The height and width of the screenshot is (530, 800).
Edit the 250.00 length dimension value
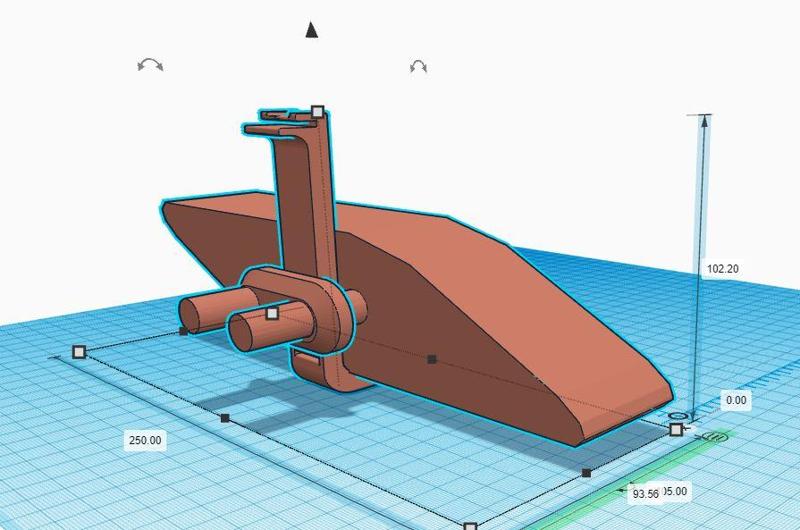tap(145, 440)
